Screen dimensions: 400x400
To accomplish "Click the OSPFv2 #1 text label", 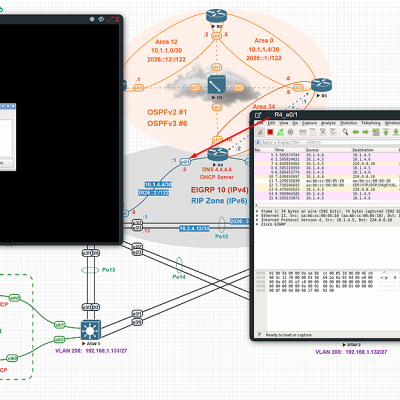I will (167, 112).
